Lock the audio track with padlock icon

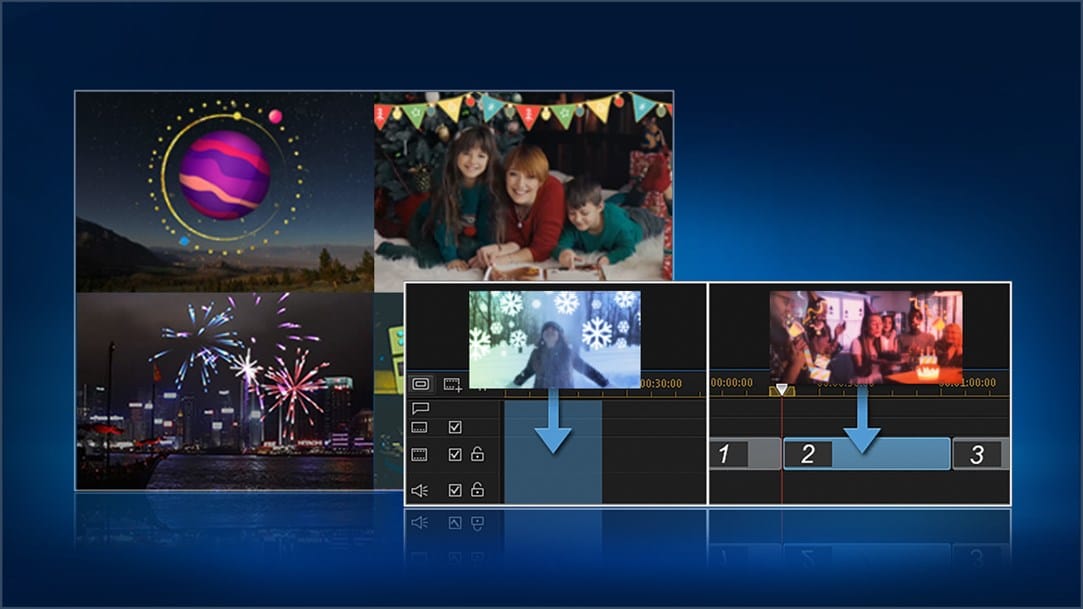(478, 490)
